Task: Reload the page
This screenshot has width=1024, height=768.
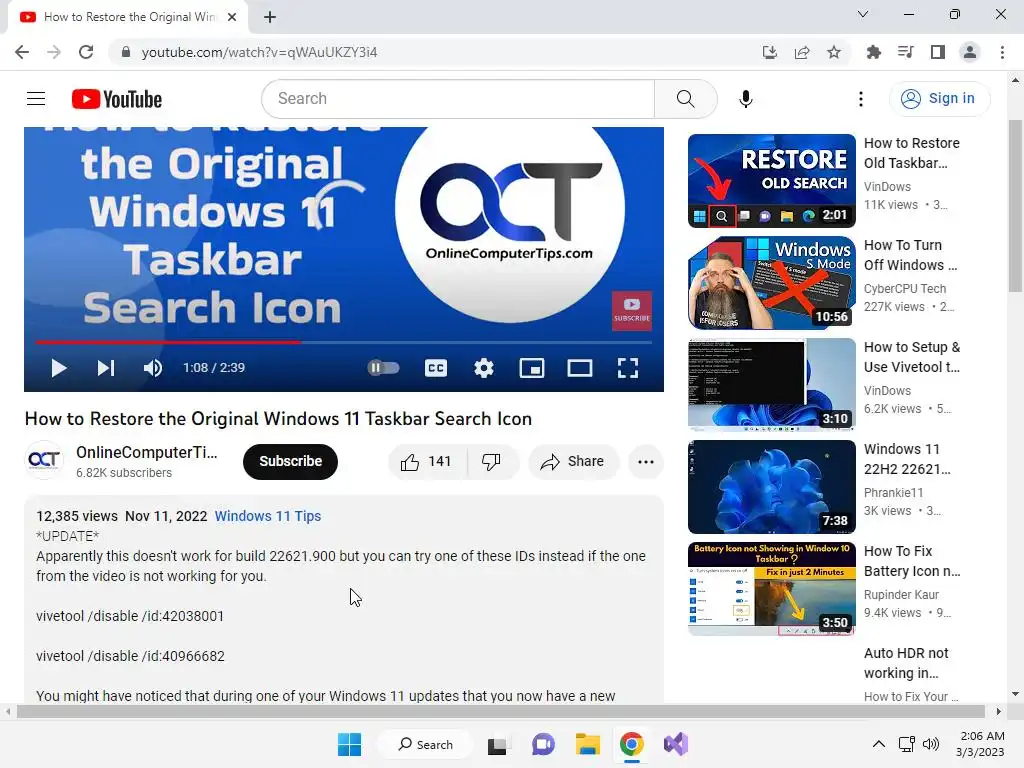Action: pyautogui.click(x=86, y=52)
